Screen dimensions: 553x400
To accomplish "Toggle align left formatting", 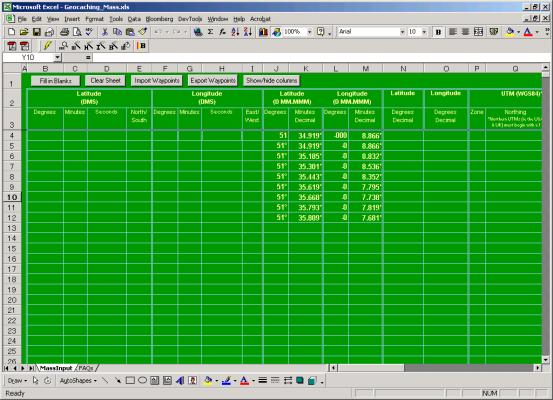I will (x=453, y=32).
